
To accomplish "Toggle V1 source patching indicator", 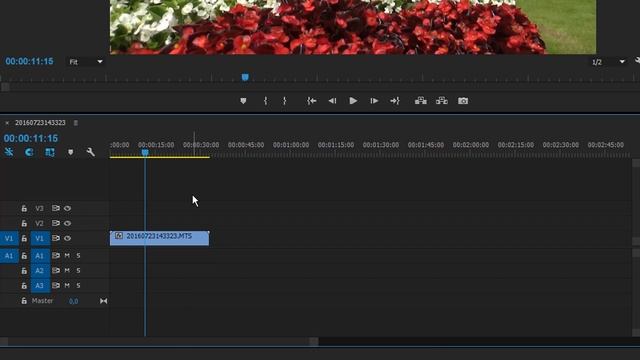I will 9,238.
